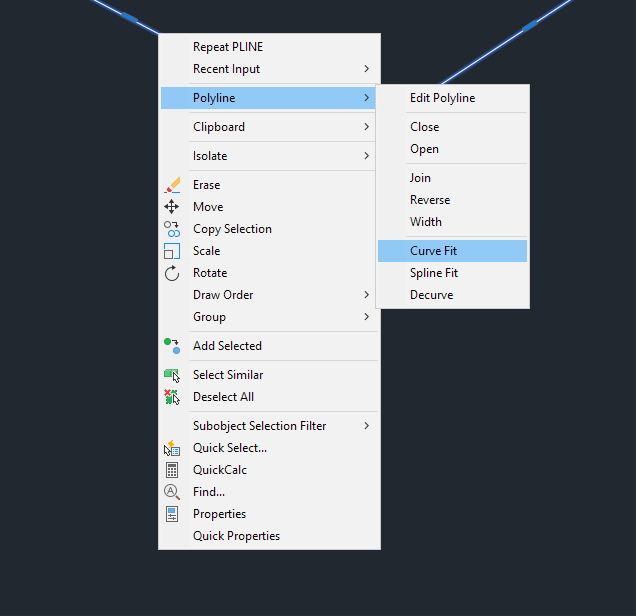The width and height of the screenshot is (636, 616).
Task: Open the Draw Order menu entry
Action: 269,295
